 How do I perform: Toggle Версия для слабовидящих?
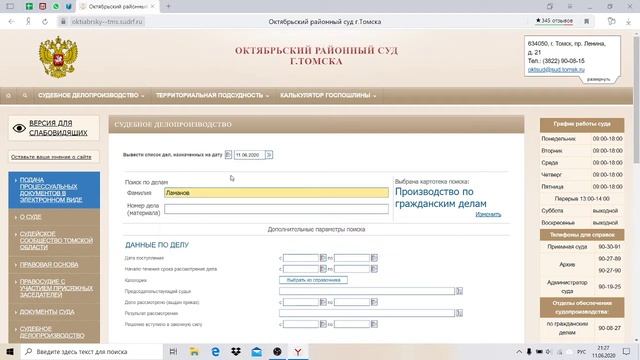click(x=54, y=128)
